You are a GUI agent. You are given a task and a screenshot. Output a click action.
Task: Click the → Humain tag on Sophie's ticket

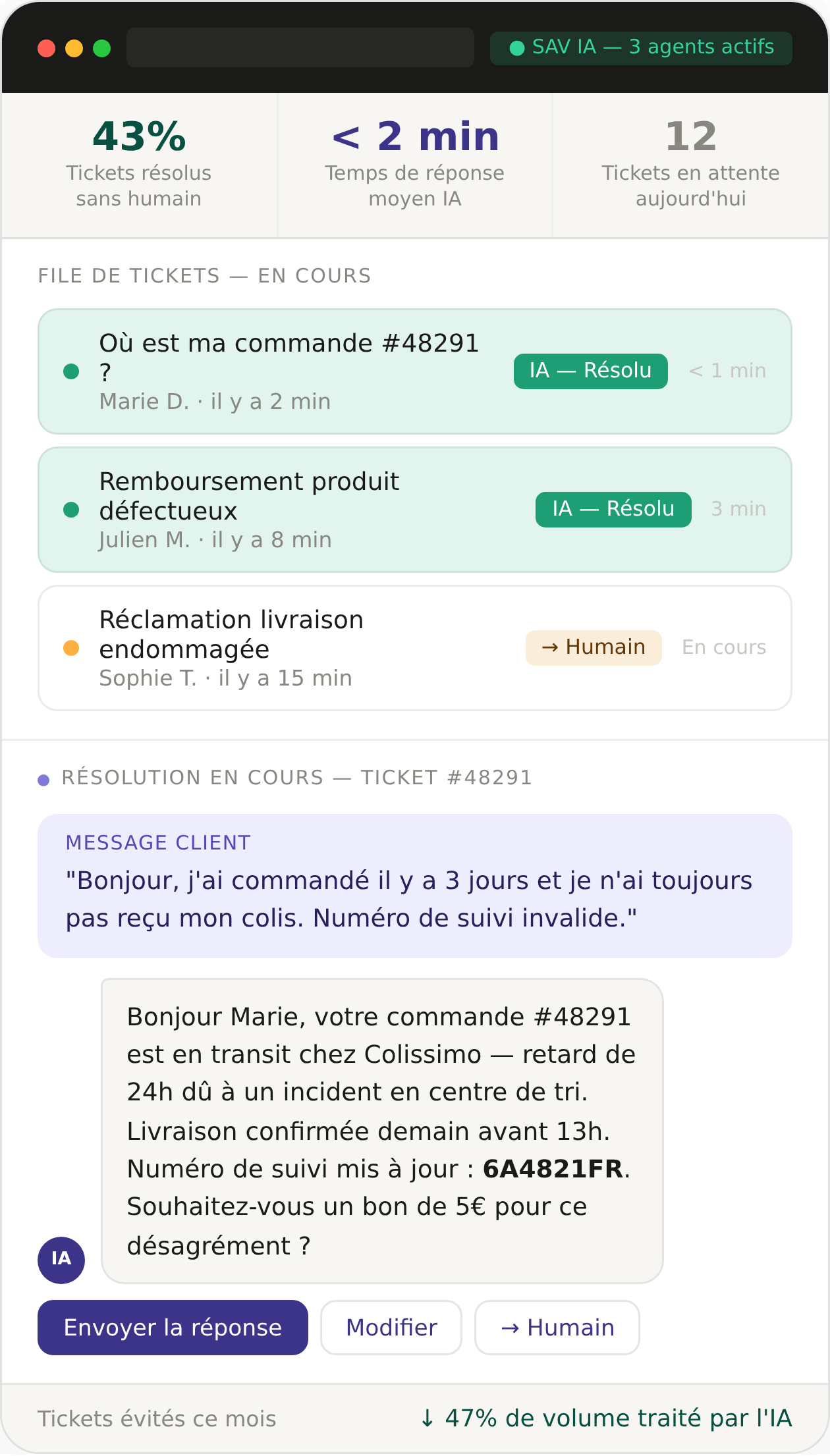point(594,647)
